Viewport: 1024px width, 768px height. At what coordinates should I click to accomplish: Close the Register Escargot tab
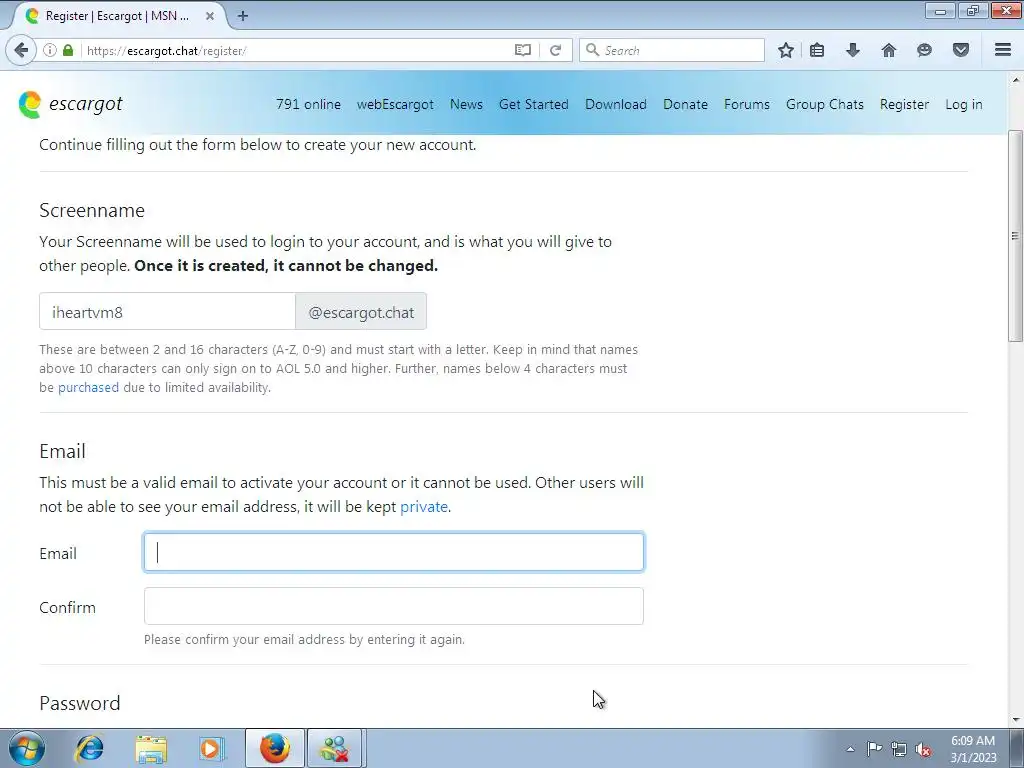coord(210,16)
